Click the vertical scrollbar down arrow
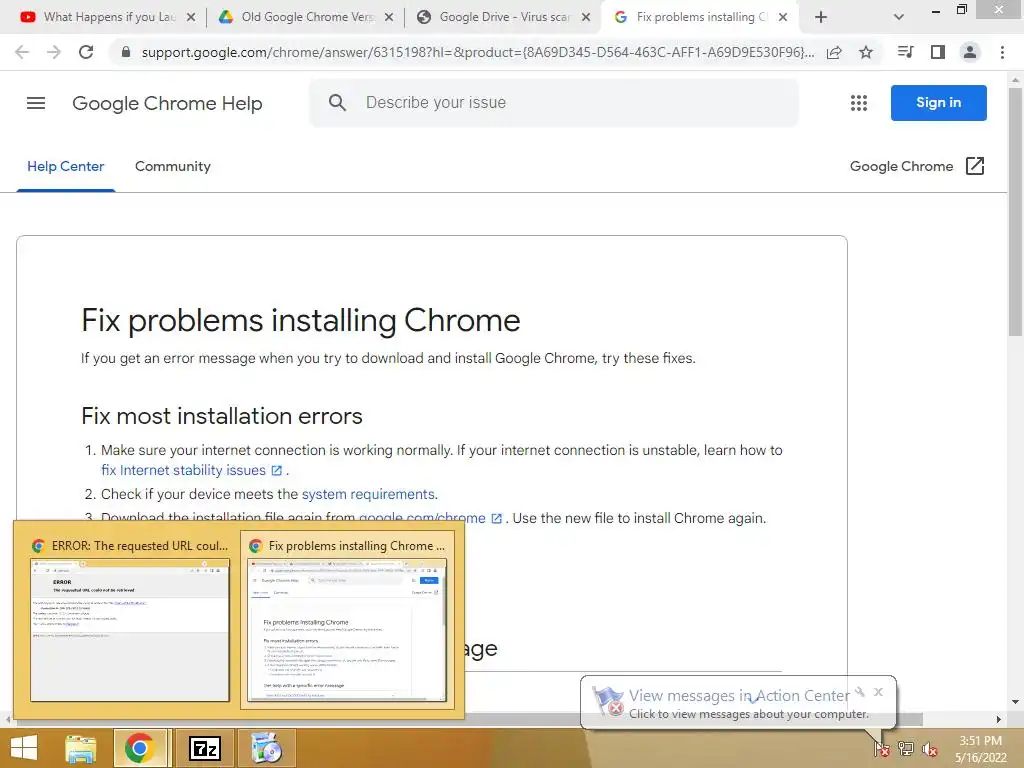The height and width of the screenshot is (768, 1024). 1015,702
